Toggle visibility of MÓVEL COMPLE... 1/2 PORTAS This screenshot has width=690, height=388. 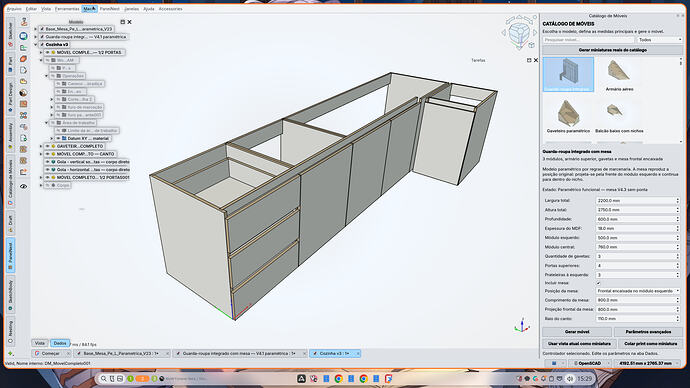[47, 52]
